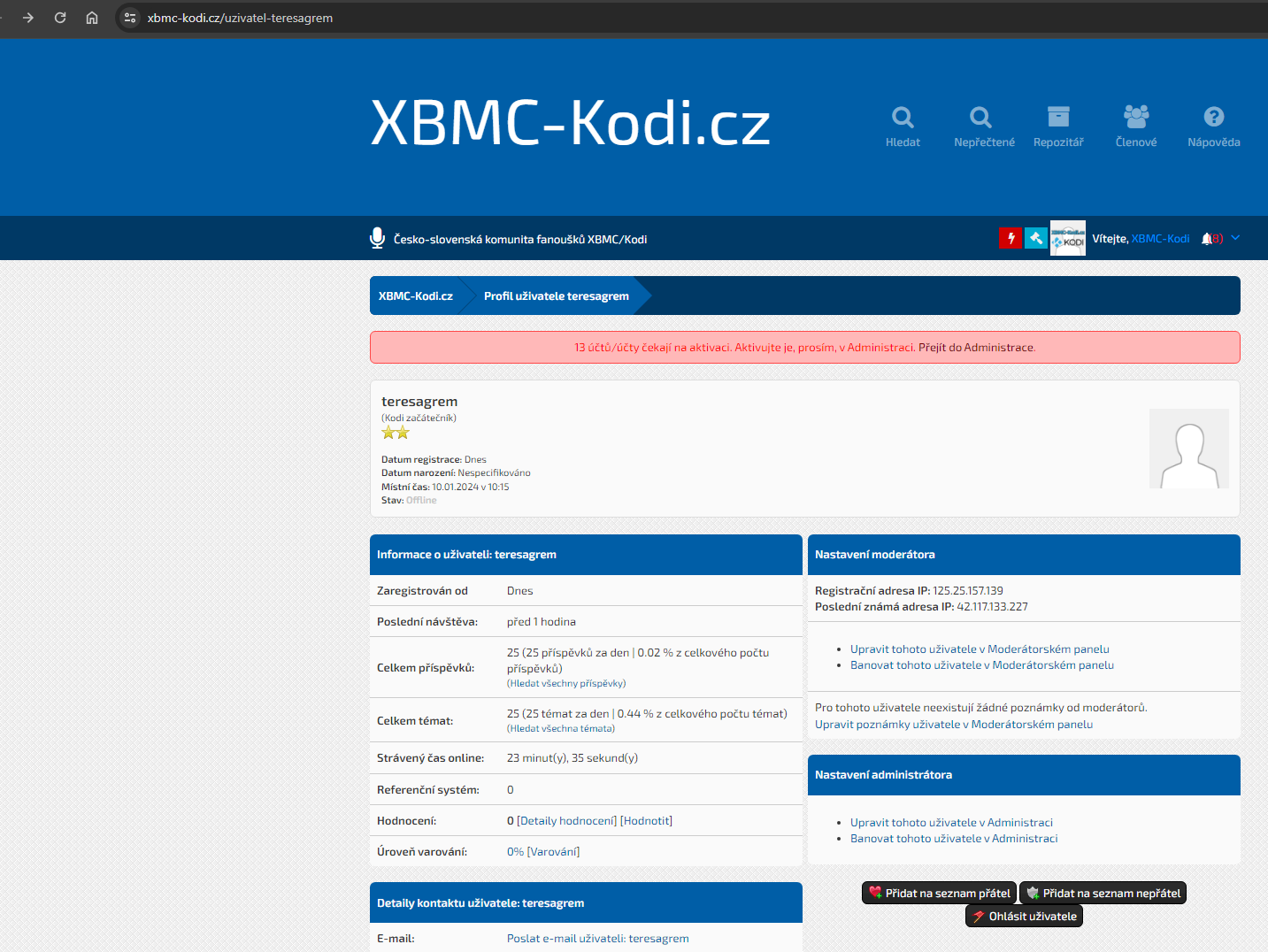Screen dimensions: 1268x952
Task: Open the notification bell alerts
Action: [1207, 239]
